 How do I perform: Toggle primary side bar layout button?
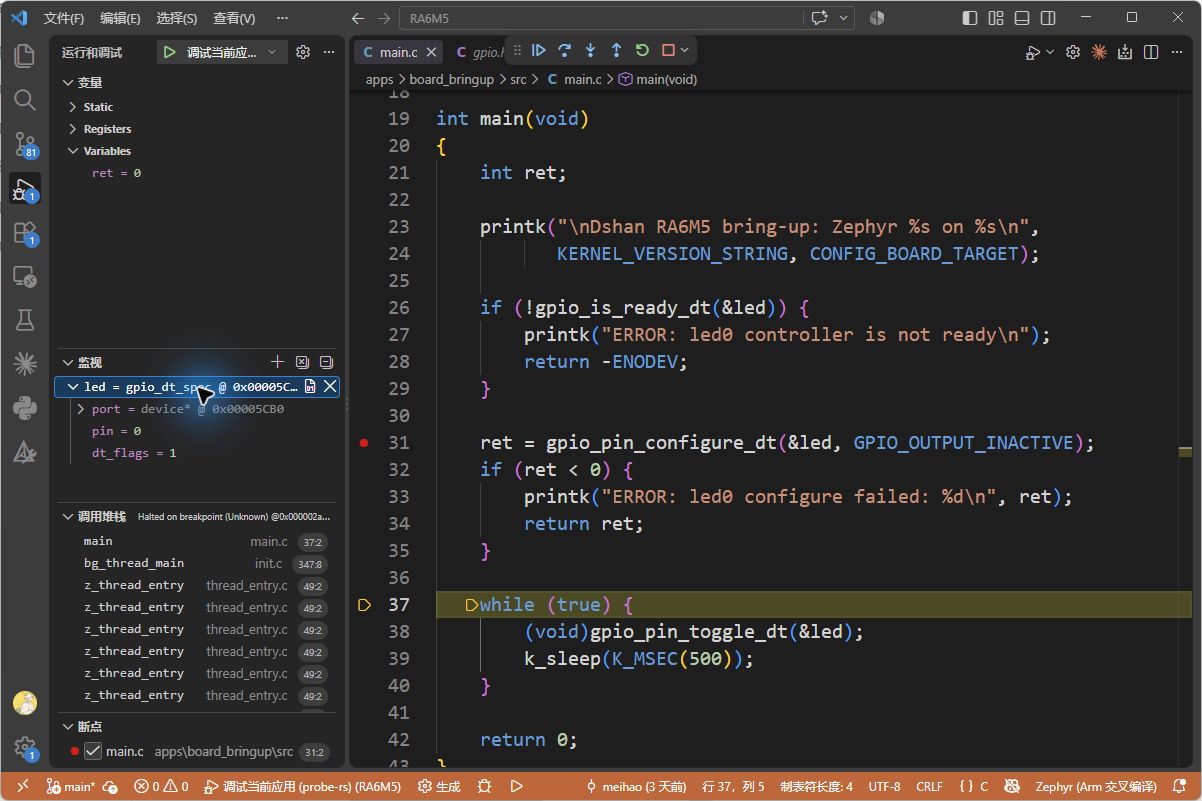(969, 18)
